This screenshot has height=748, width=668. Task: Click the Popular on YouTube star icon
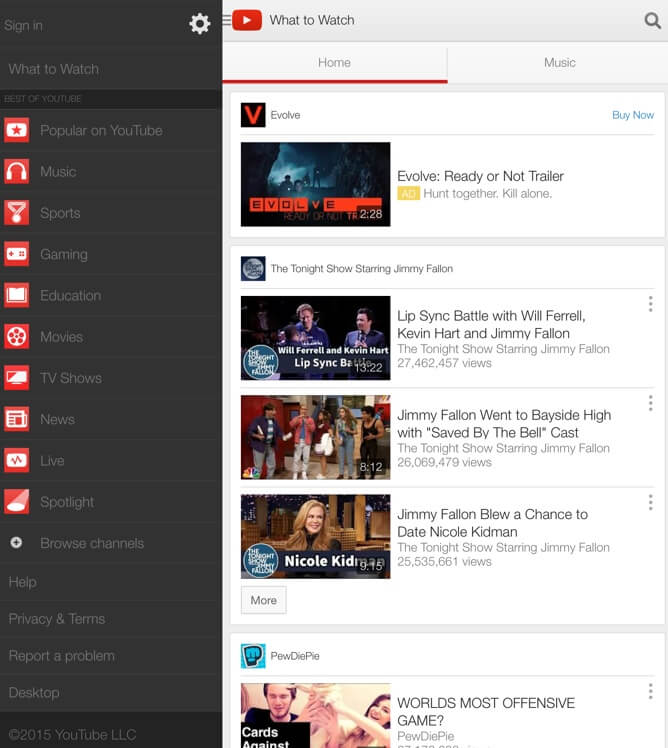click(x=16, y=130)
